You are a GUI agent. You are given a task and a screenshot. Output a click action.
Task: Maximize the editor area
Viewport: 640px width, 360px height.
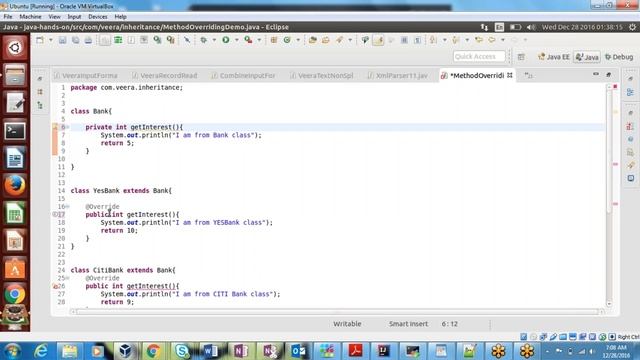pos(609,74)
